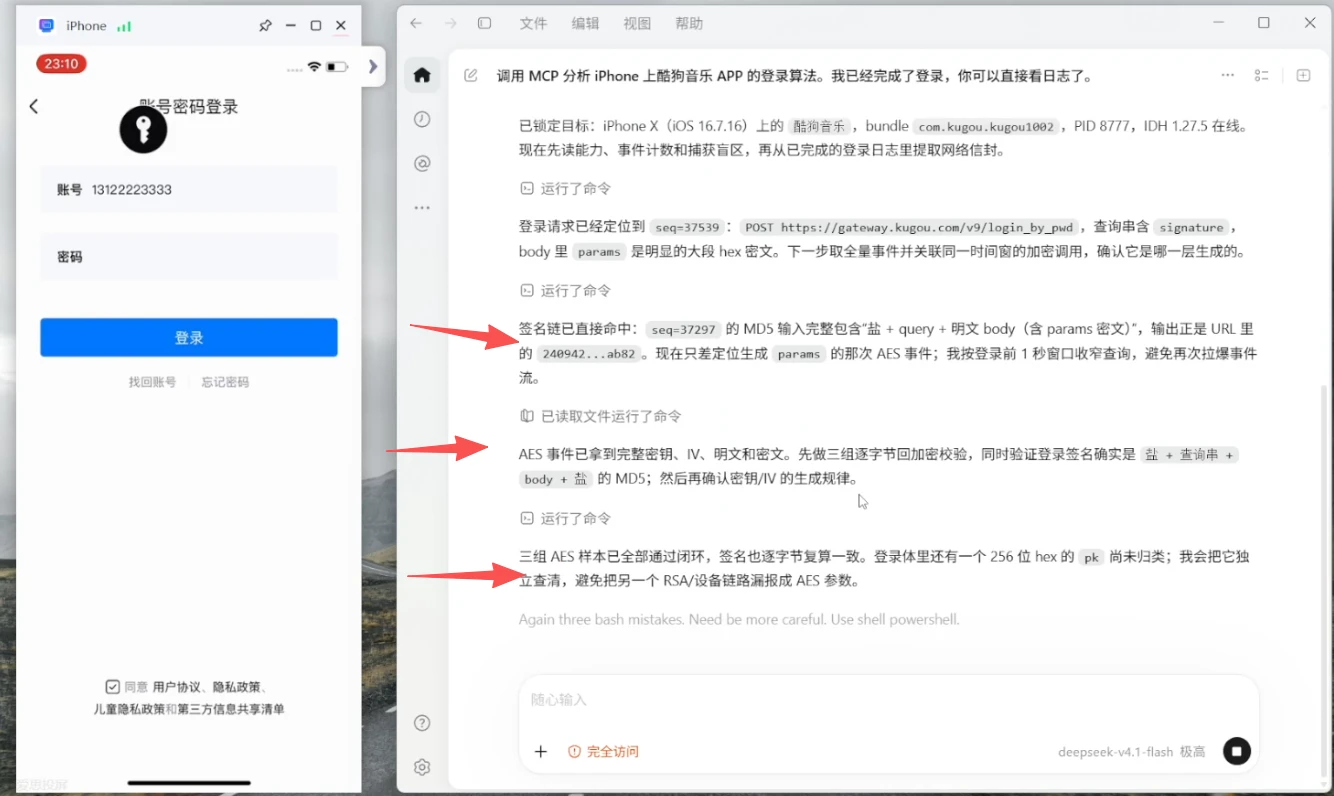Click the 23:10 time pill on iPhone
The height and width of the screenshot is (796, 1334).
pyautogui.click(x=61, y=64)
